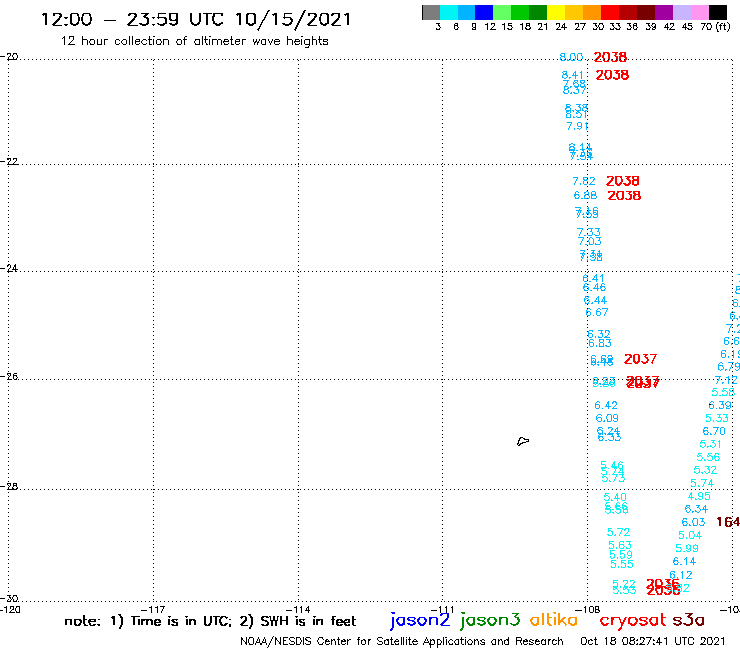
Task: Click the red '2038' next to 8.41
Action: pos(612,75)
